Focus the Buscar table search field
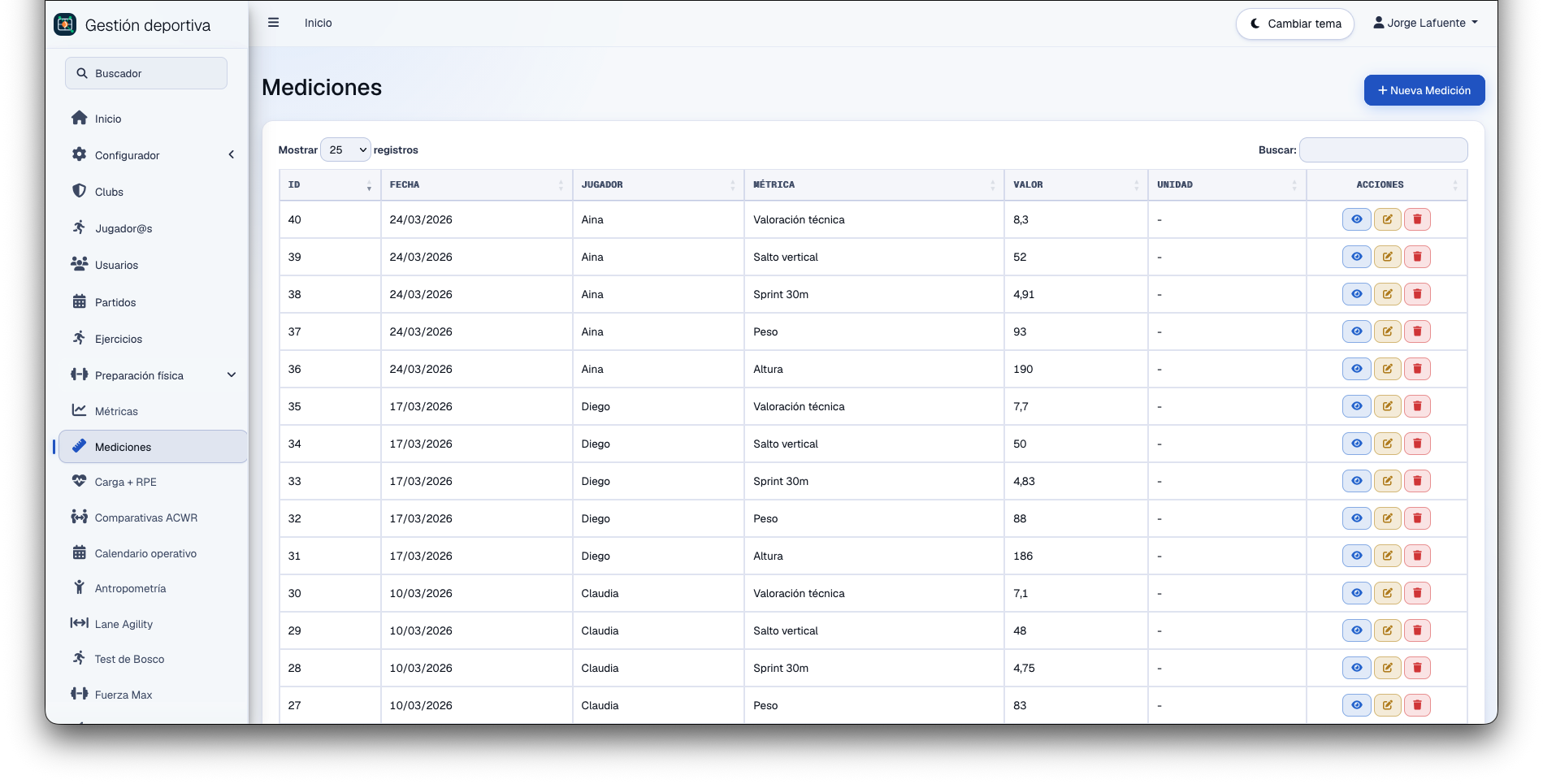1543x784 pixels. 1384,149
